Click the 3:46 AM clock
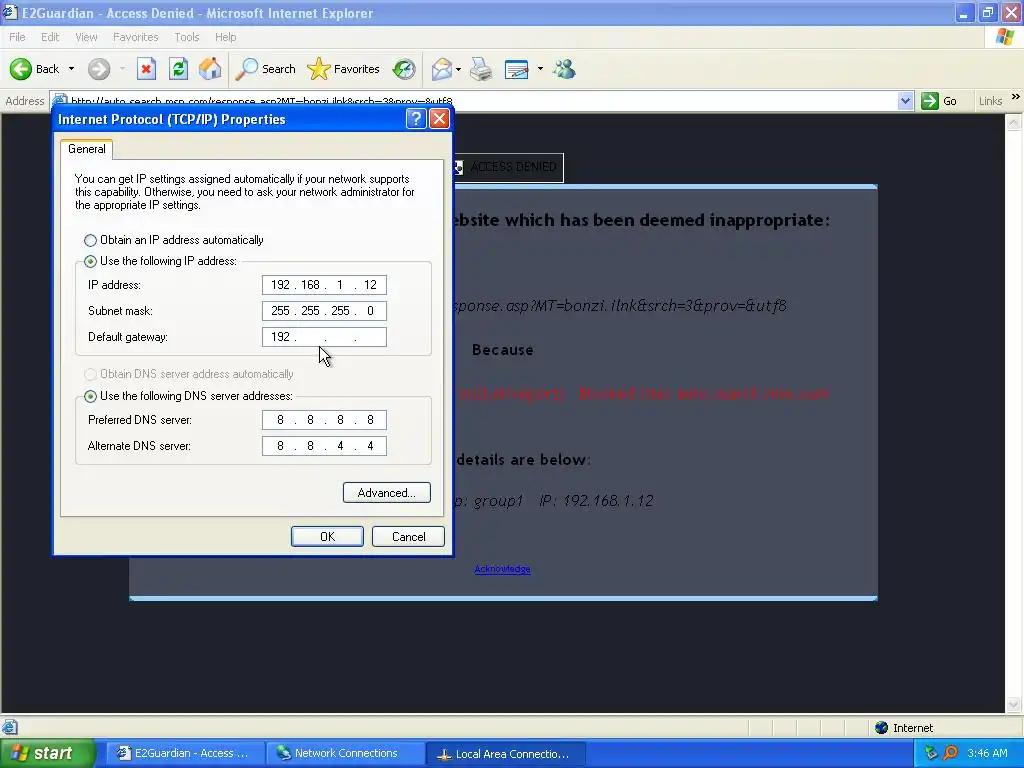The width and height of the screenshot is (1024, 768). point(987,753)
